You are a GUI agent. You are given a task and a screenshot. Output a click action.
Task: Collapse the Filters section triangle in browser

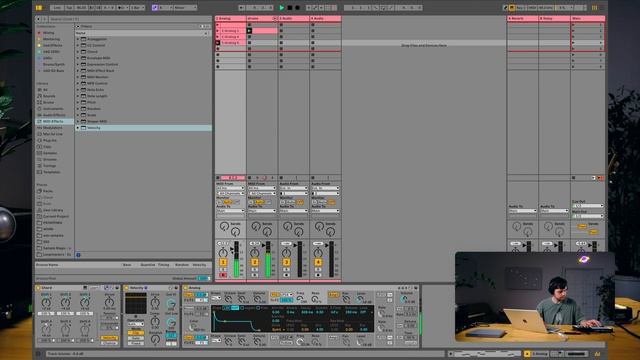coord(78,27)
